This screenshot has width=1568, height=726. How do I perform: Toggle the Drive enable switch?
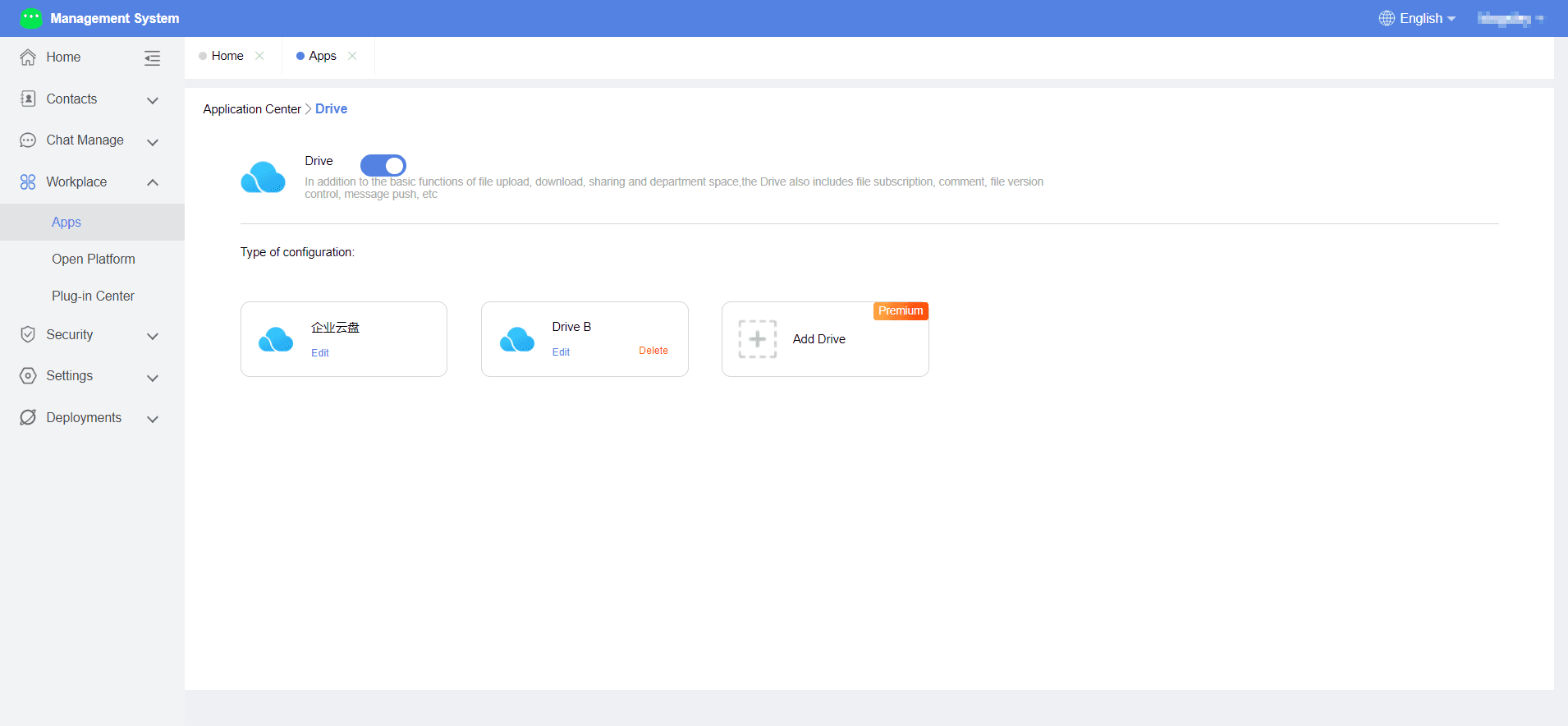383,165
